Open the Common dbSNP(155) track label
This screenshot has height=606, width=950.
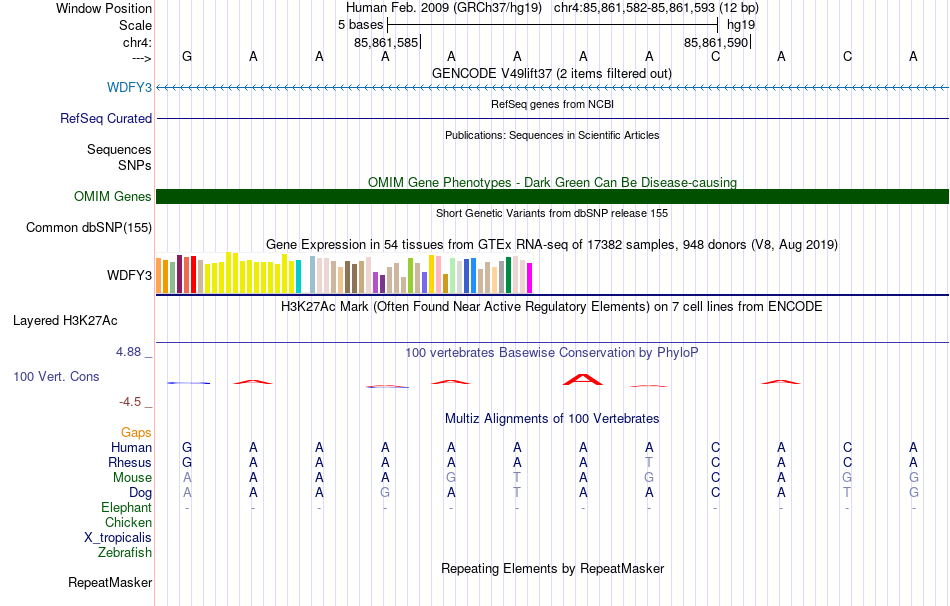[x=88, y=227]
